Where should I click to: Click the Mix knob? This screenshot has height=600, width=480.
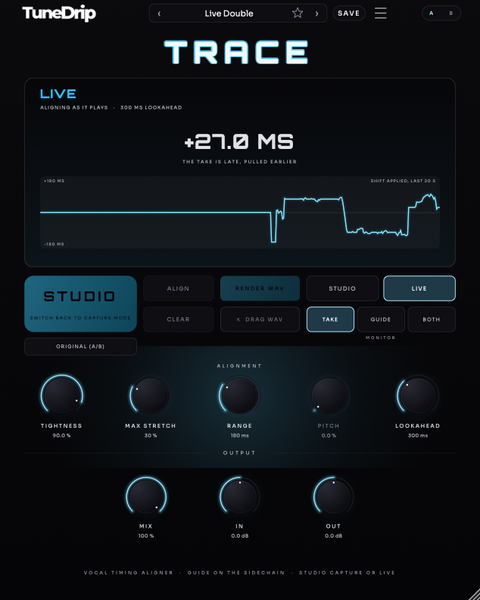pyautogui.click(x=146, y=496)
